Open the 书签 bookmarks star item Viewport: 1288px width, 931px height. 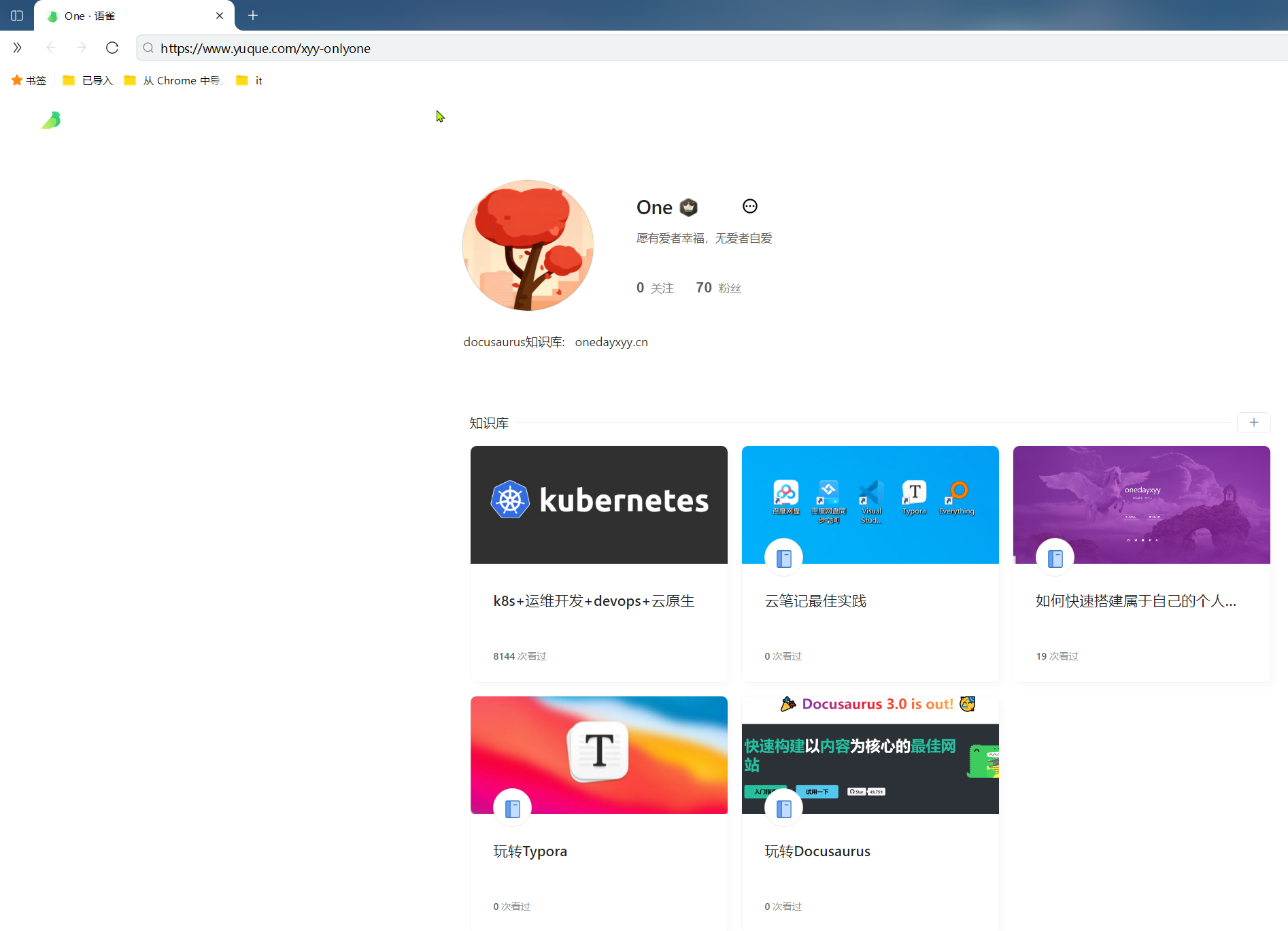tap(29, 80)
